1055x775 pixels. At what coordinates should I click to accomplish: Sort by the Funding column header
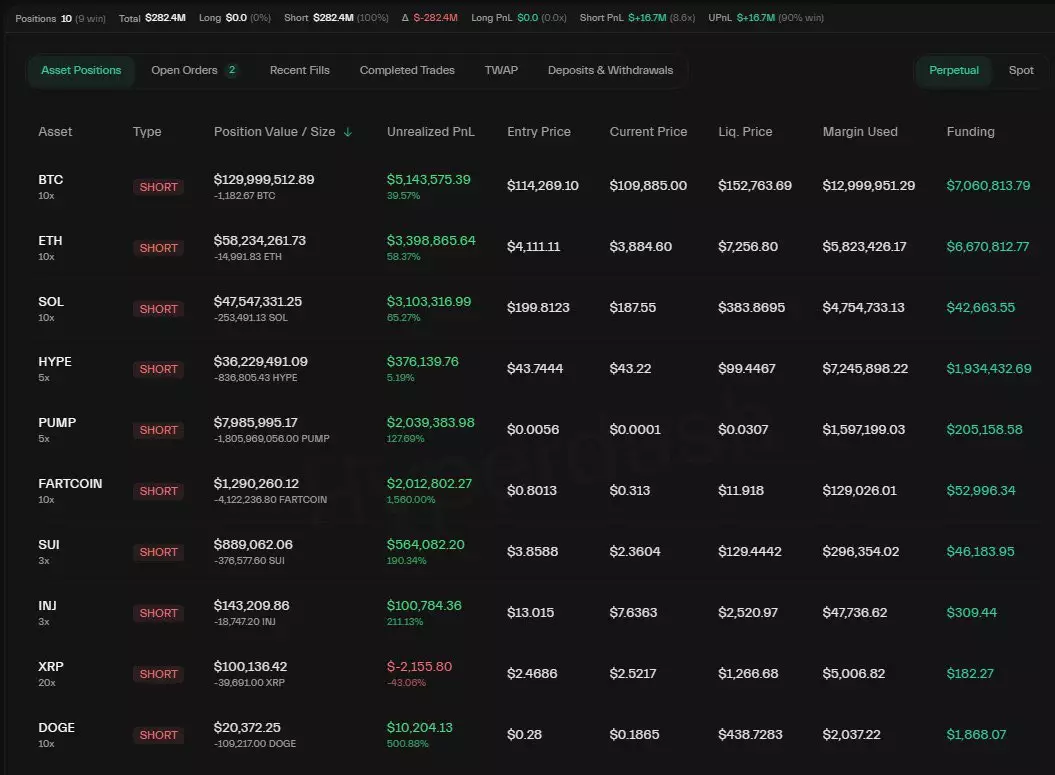point(970,132)
